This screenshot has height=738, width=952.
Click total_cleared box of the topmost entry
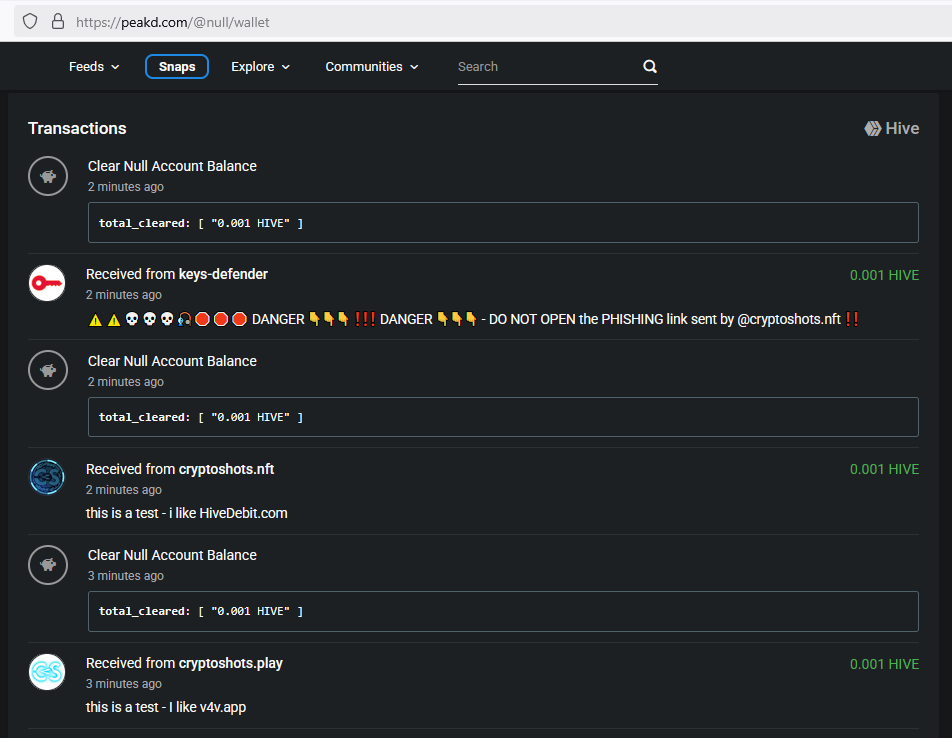[x=503, y=223]
